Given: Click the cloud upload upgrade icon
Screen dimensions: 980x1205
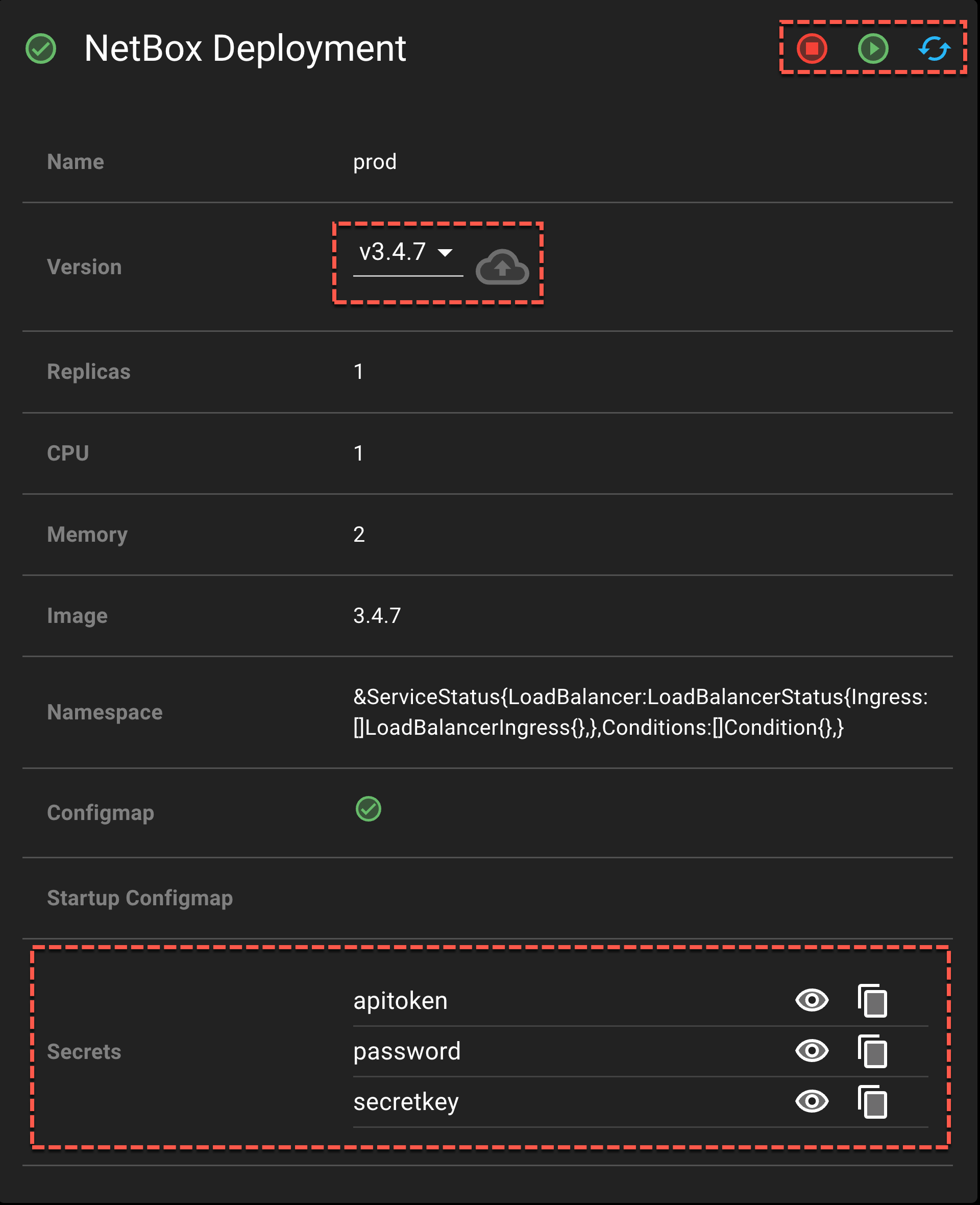Looking at the screenshot, I should point(502,267).
